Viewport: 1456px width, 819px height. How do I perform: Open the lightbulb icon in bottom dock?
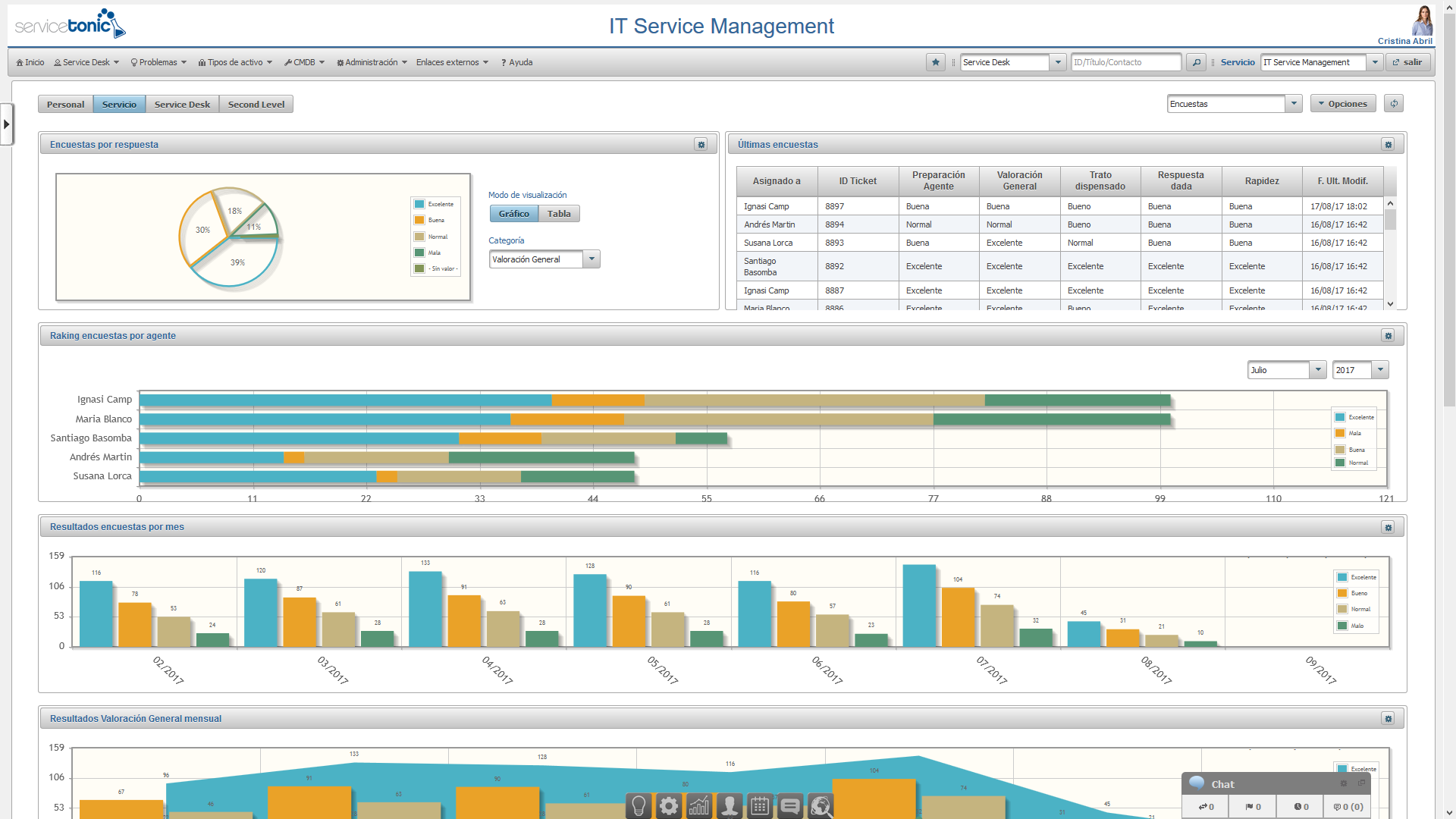(639, 805)
